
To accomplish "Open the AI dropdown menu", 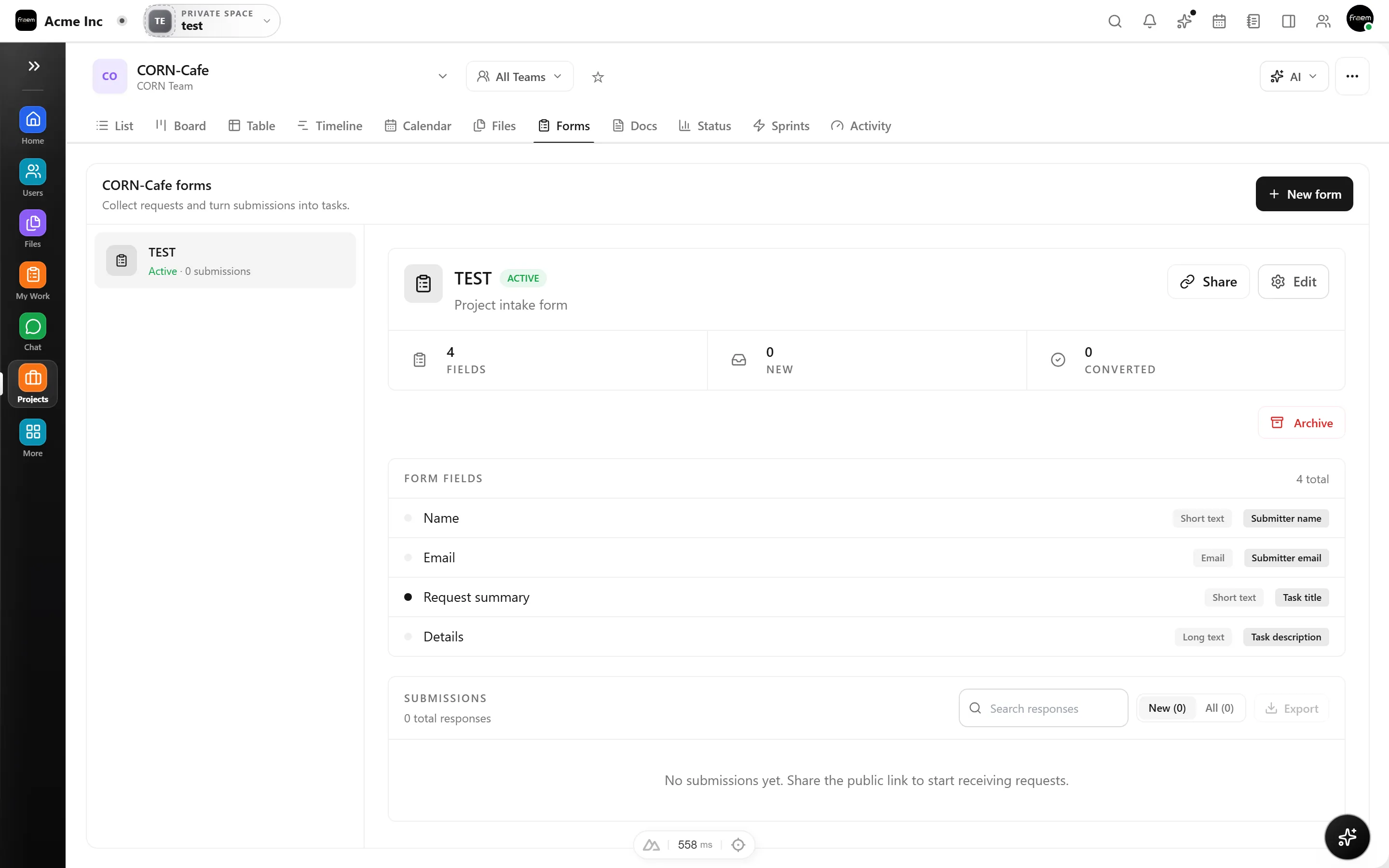I will pyautogui.click(x=1294, y=76).
